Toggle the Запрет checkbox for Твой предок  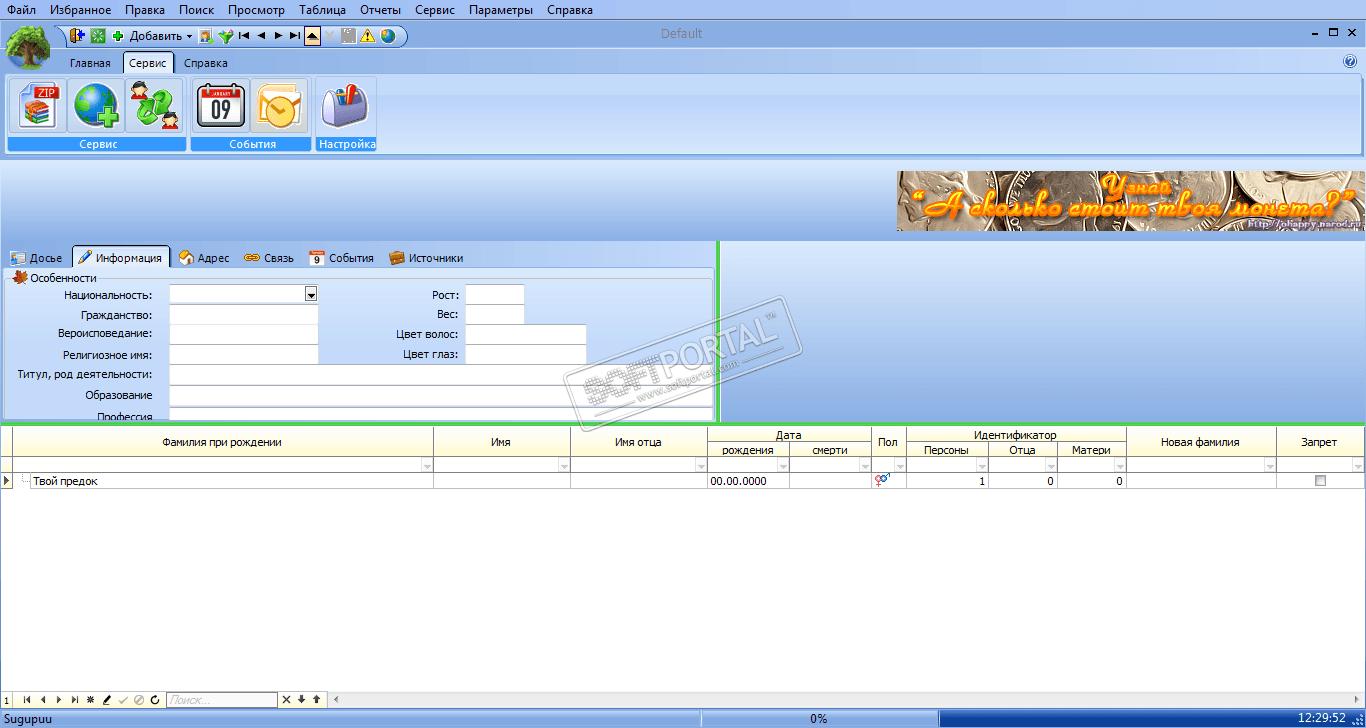(1320, 481)
